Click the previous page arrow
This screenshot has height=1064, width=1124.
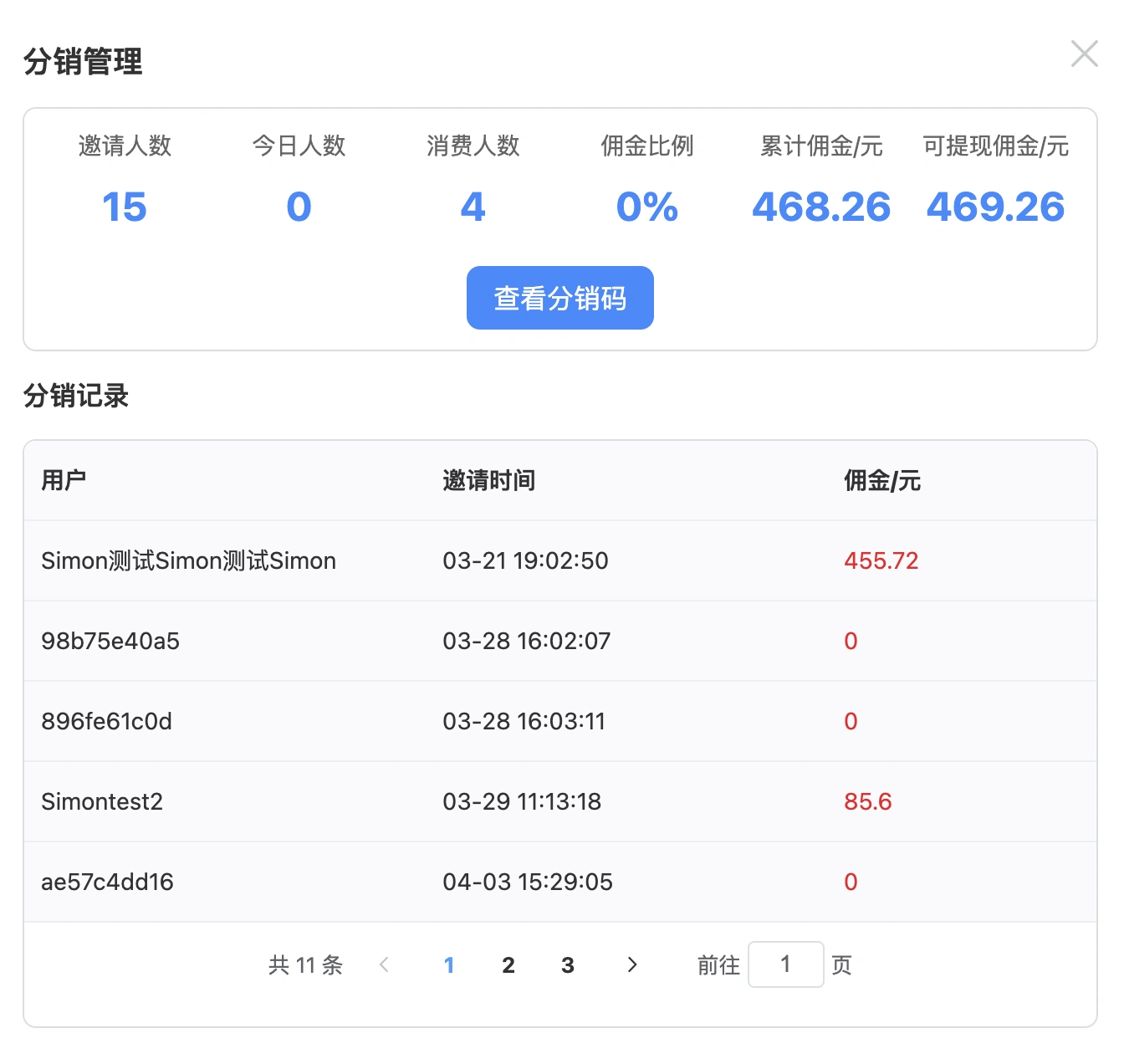[385, 964]
